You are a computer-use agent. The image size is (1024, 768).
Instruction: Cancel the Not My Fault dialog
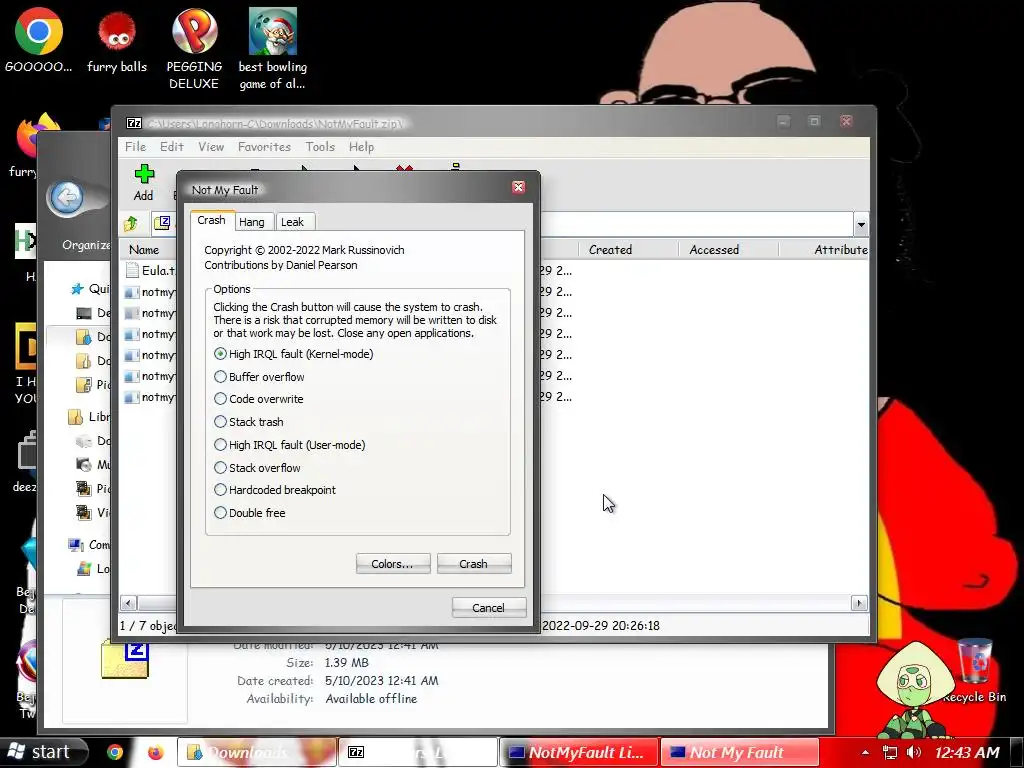pos(488,608)
